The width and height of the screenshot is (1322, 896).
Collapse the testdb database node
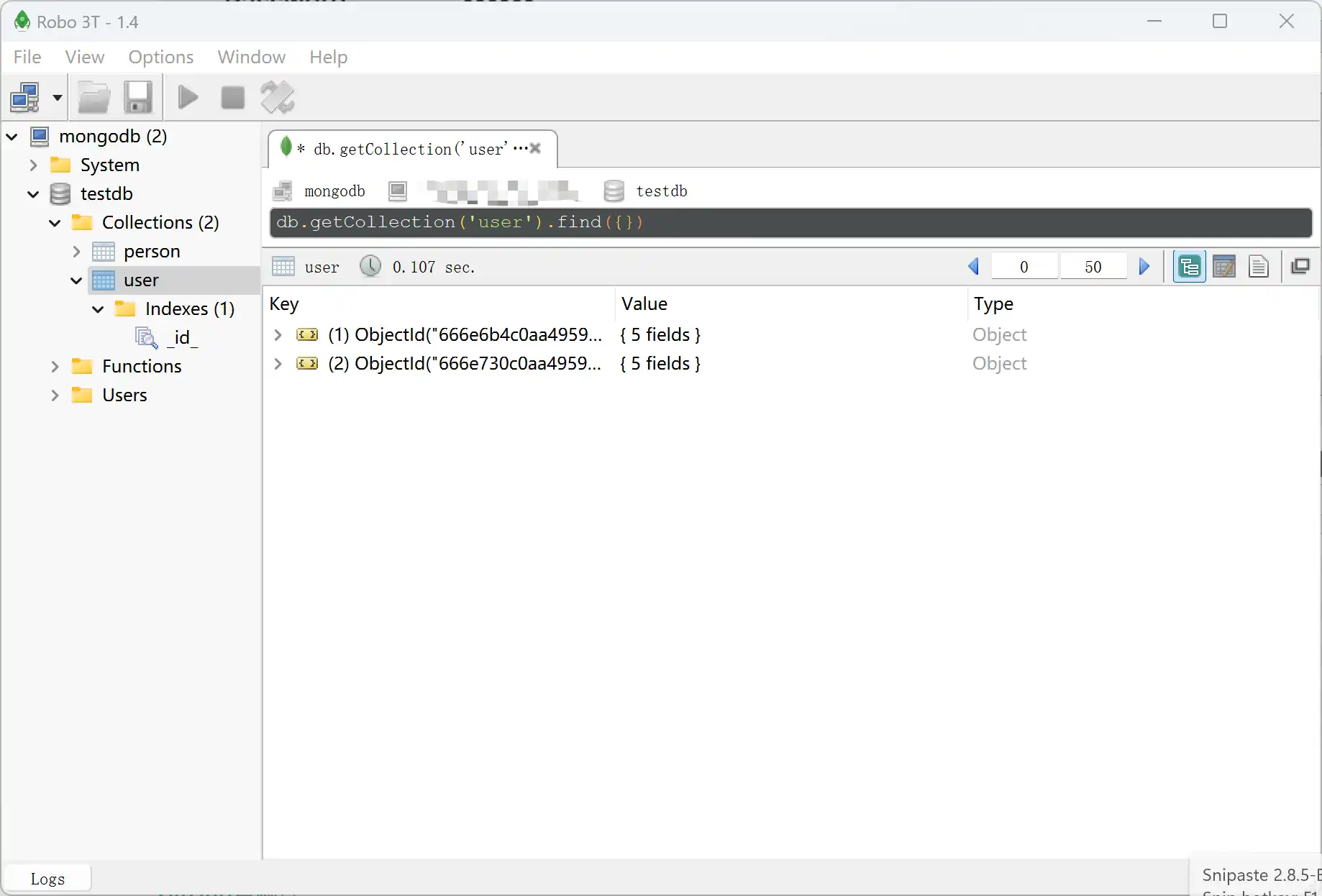point(33,193)
